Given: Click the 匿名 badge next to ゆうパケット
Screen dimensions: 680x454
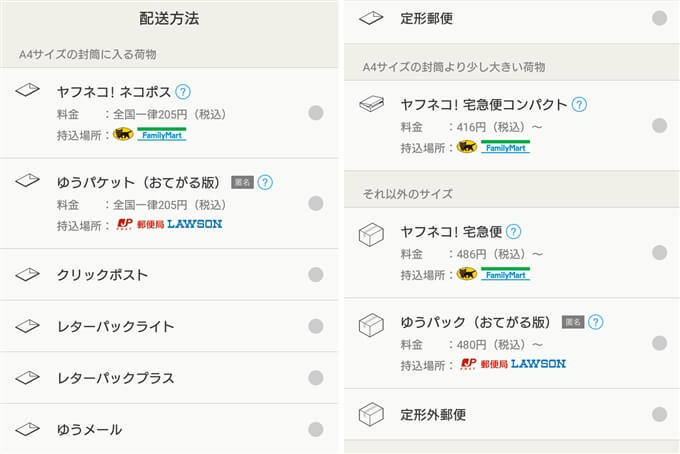Looking at the screenshot, I should [x=242, y=182].
